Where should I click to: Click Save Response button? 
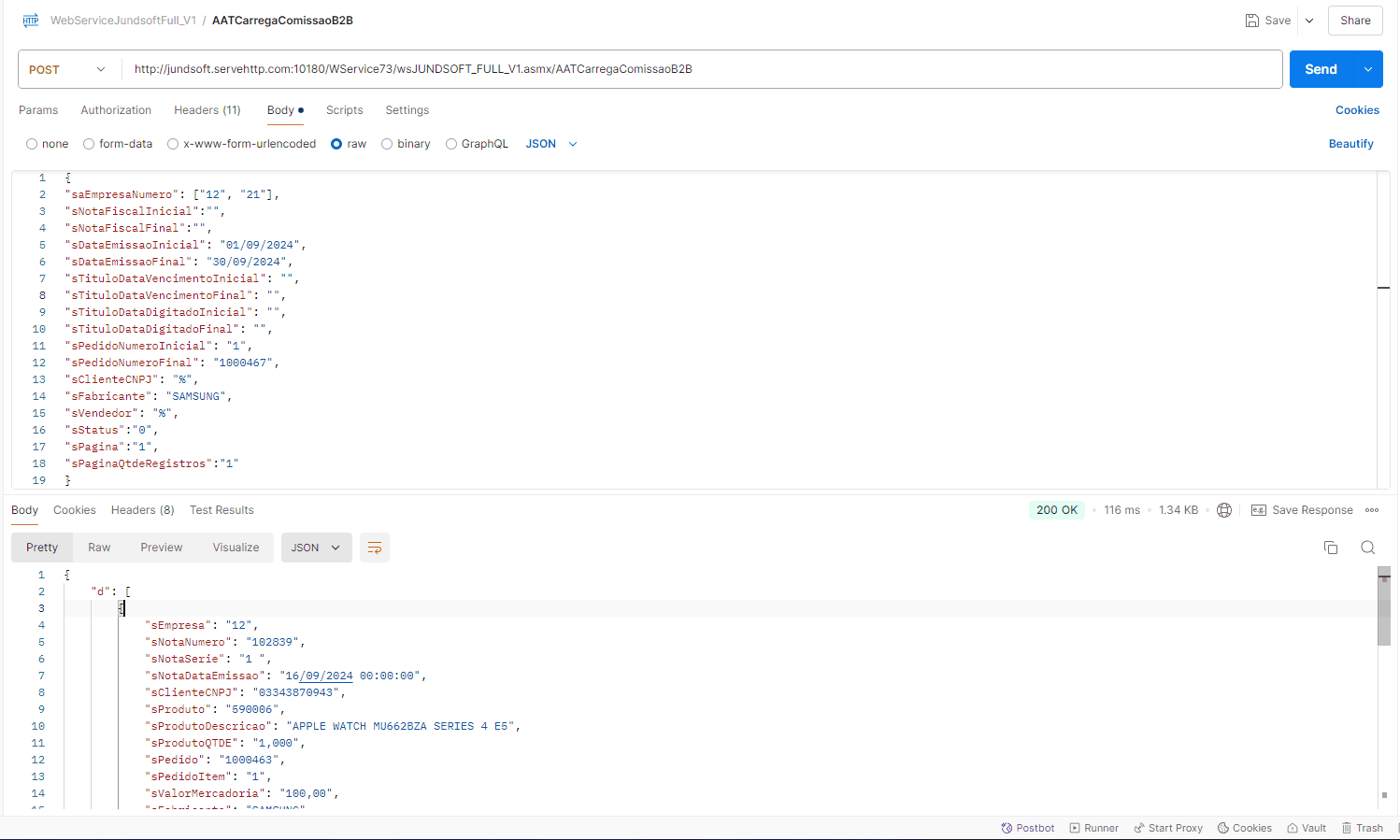(1302, 510)
